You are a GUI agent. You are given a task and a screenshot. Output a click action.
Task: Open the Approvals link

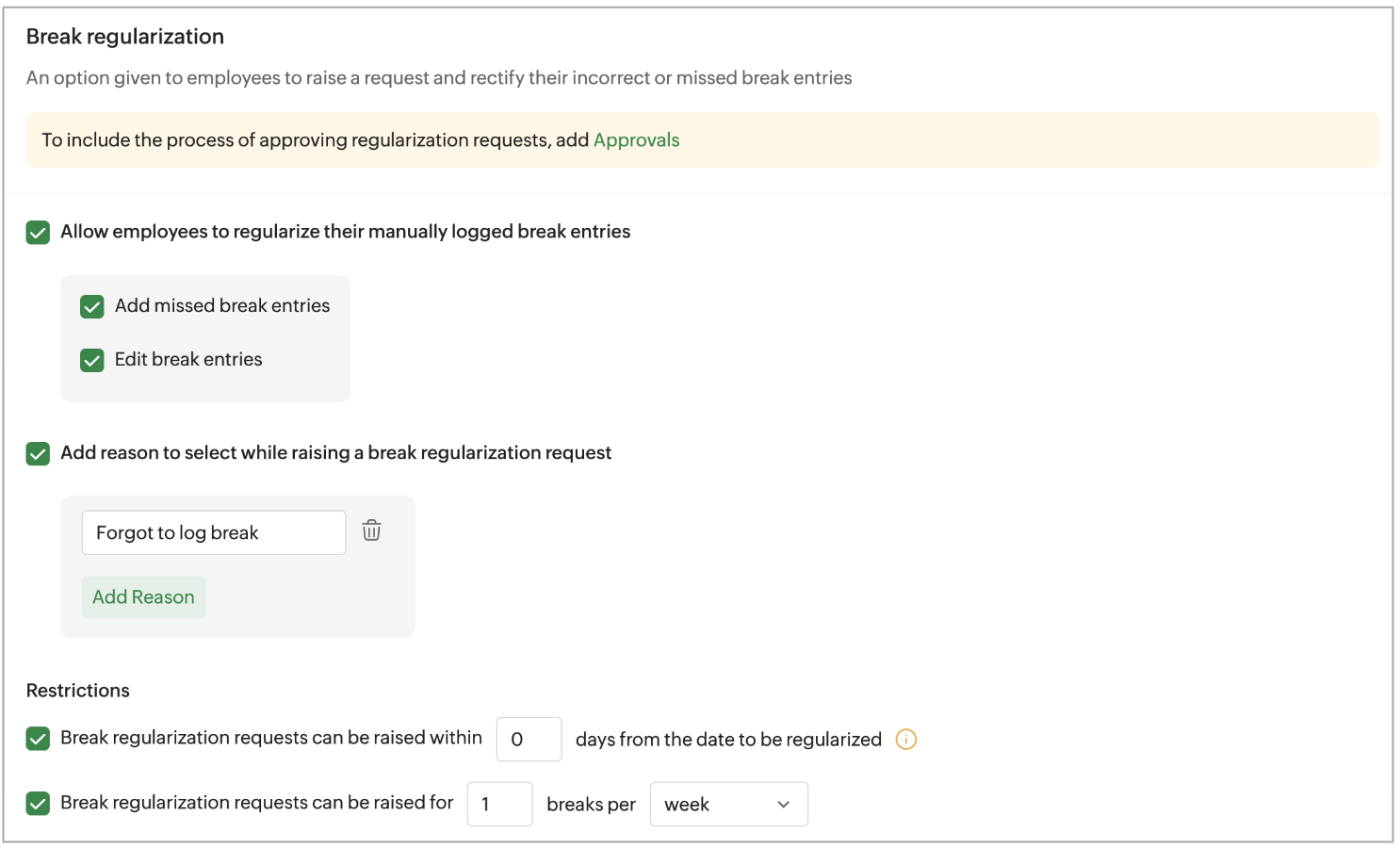636,140
